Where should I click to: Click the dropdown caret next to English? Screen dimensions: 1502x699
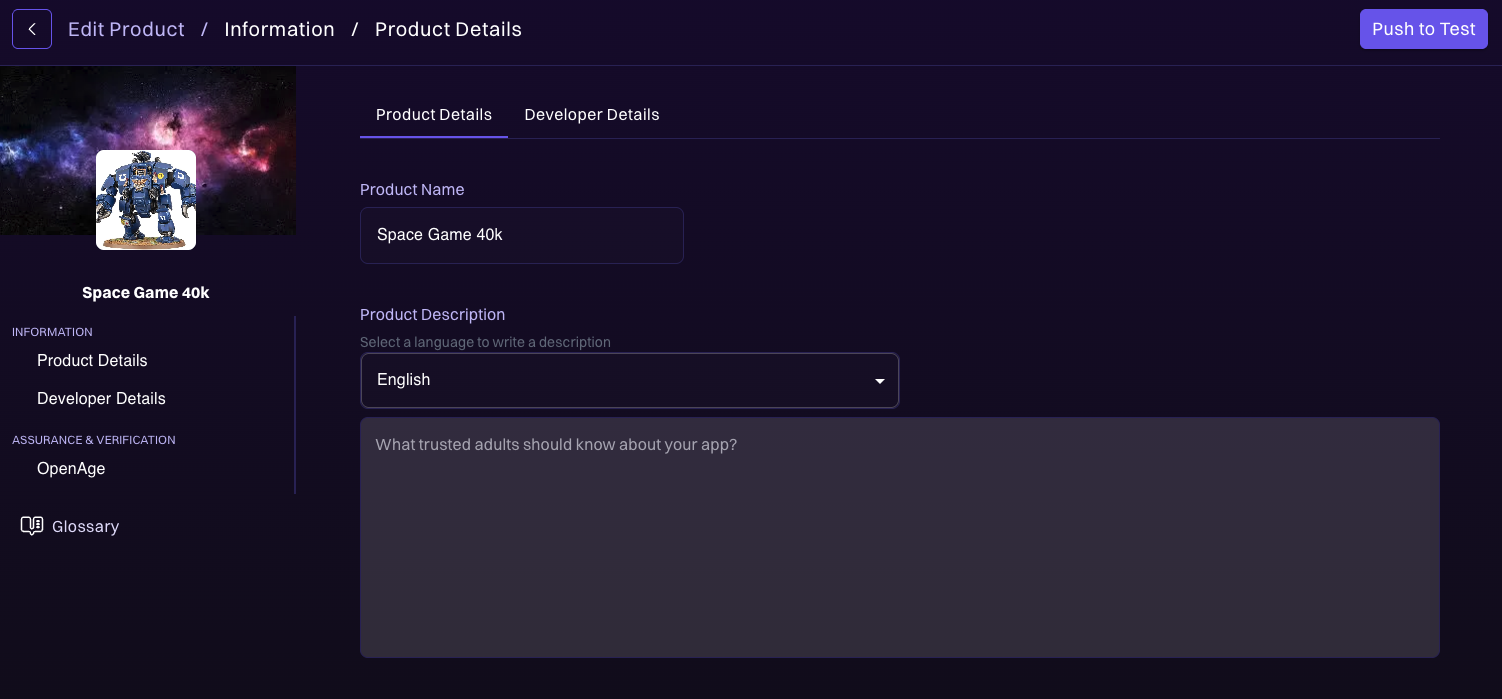tap(879, 381)
